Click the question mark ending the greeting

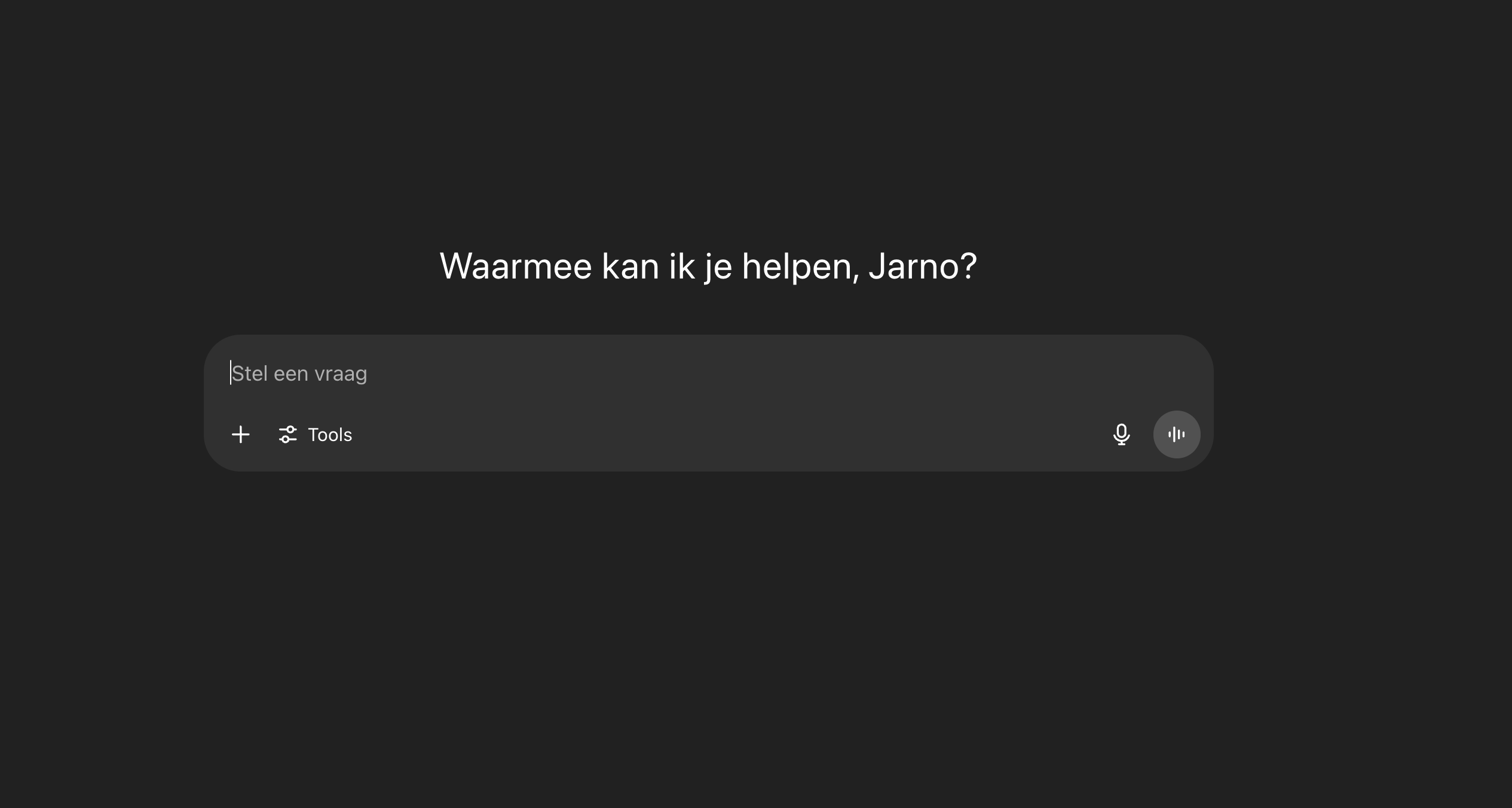click(969, 266)
